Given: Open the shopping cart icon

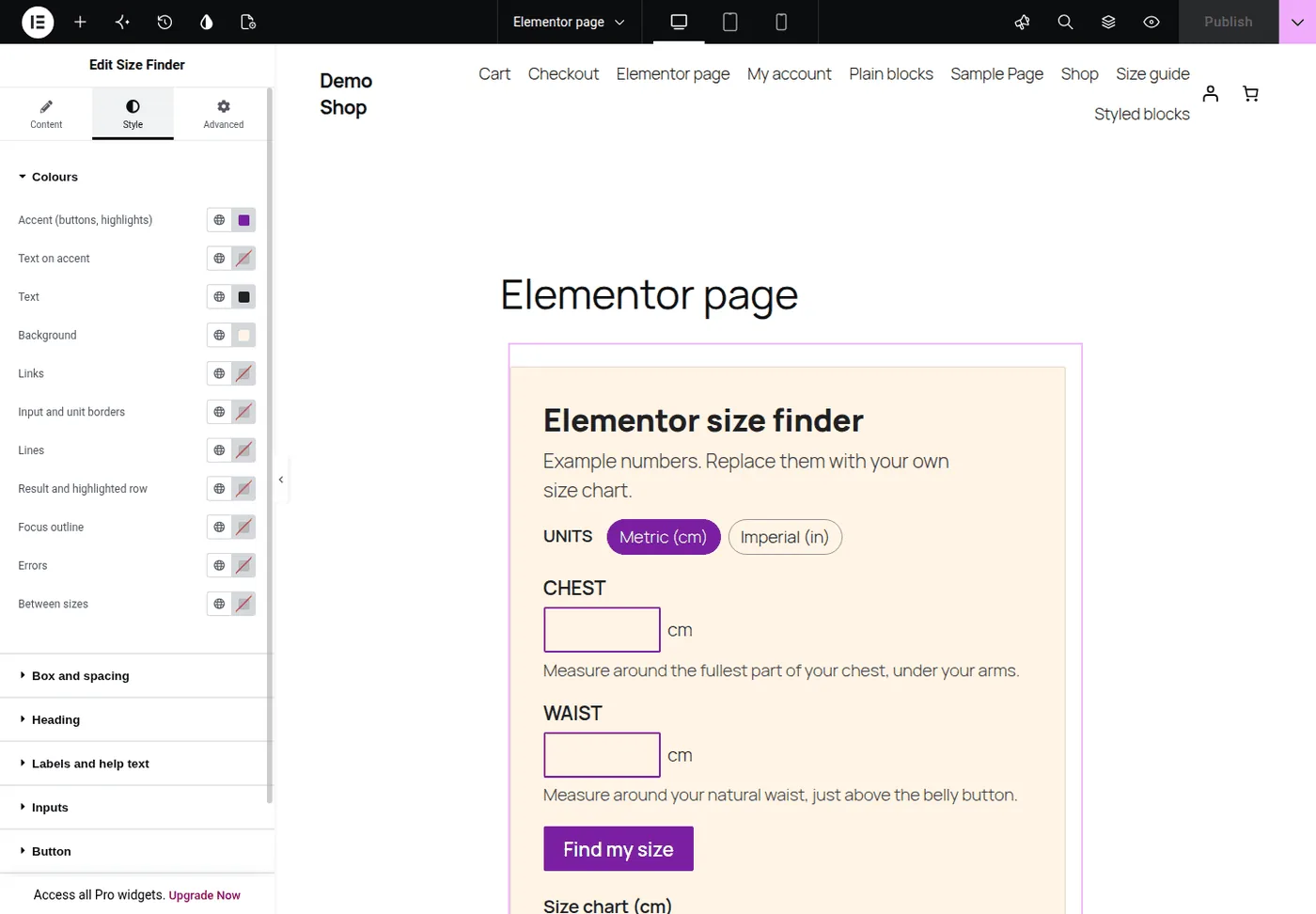Looking at the screenshot, I should (x=1250, y=93).
